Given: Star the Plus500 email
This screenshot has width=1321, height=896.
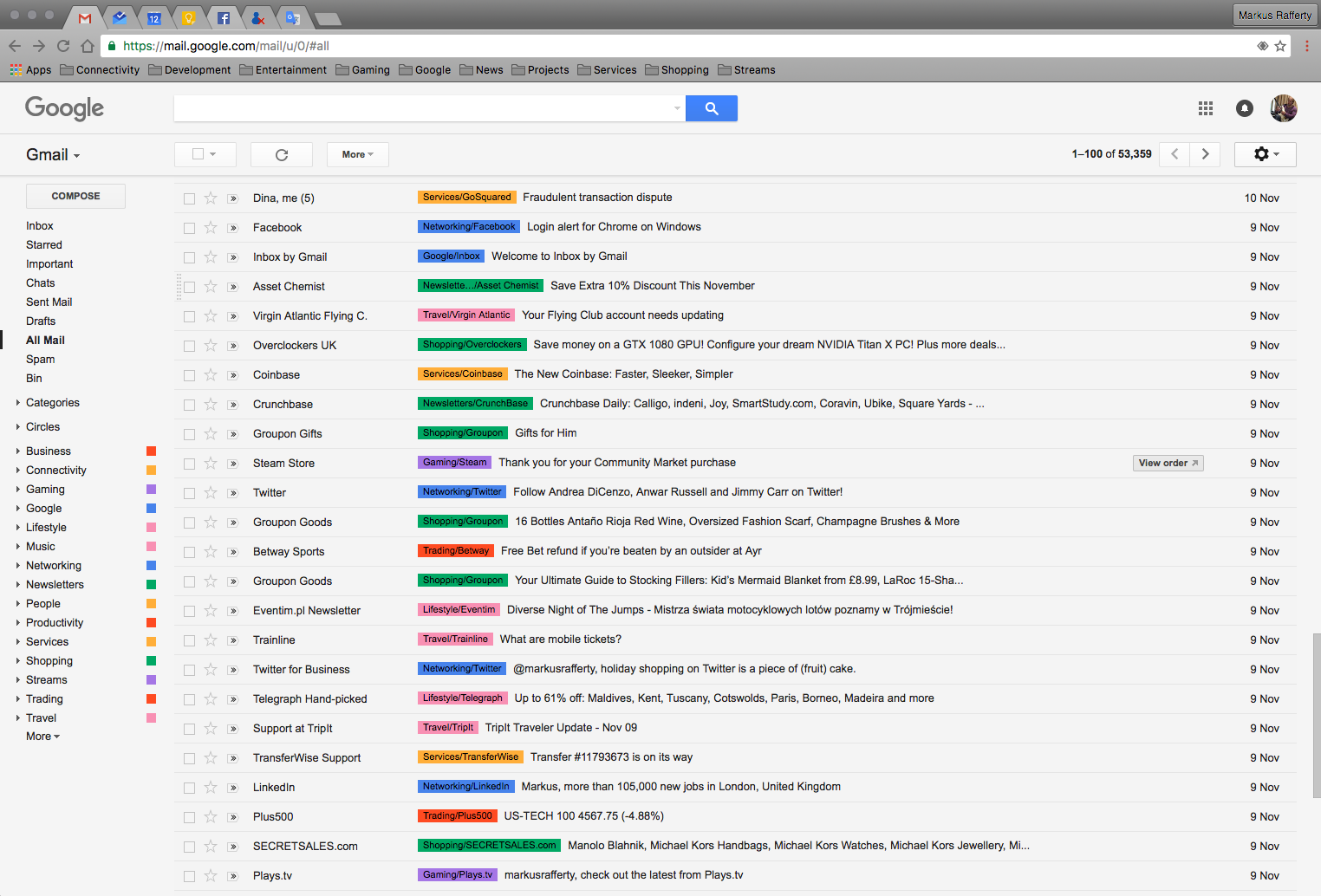Looking at the screenshot, I should pos(211,816).
